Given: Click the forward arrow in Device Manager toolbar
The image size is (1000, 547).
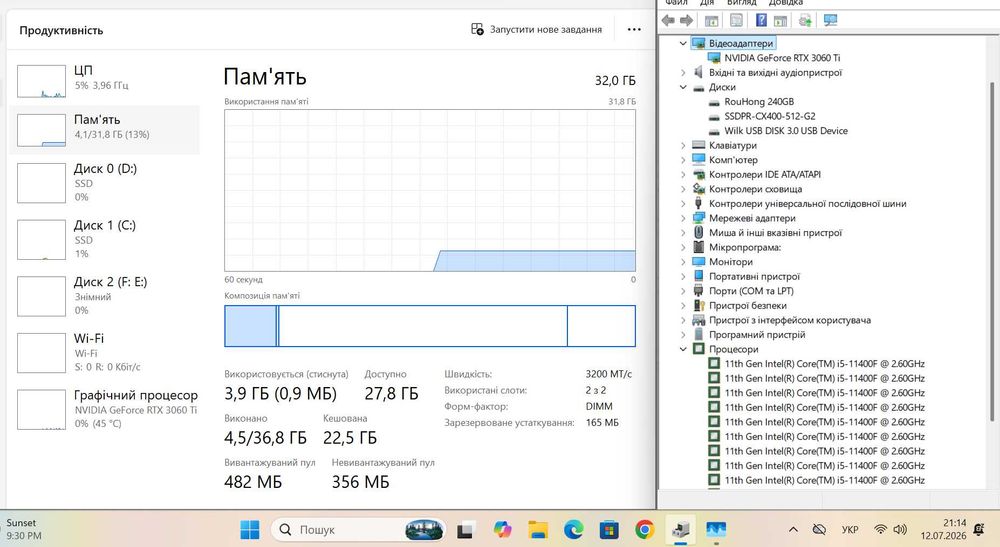Looking at the screenshot, I should coord(686,20).
